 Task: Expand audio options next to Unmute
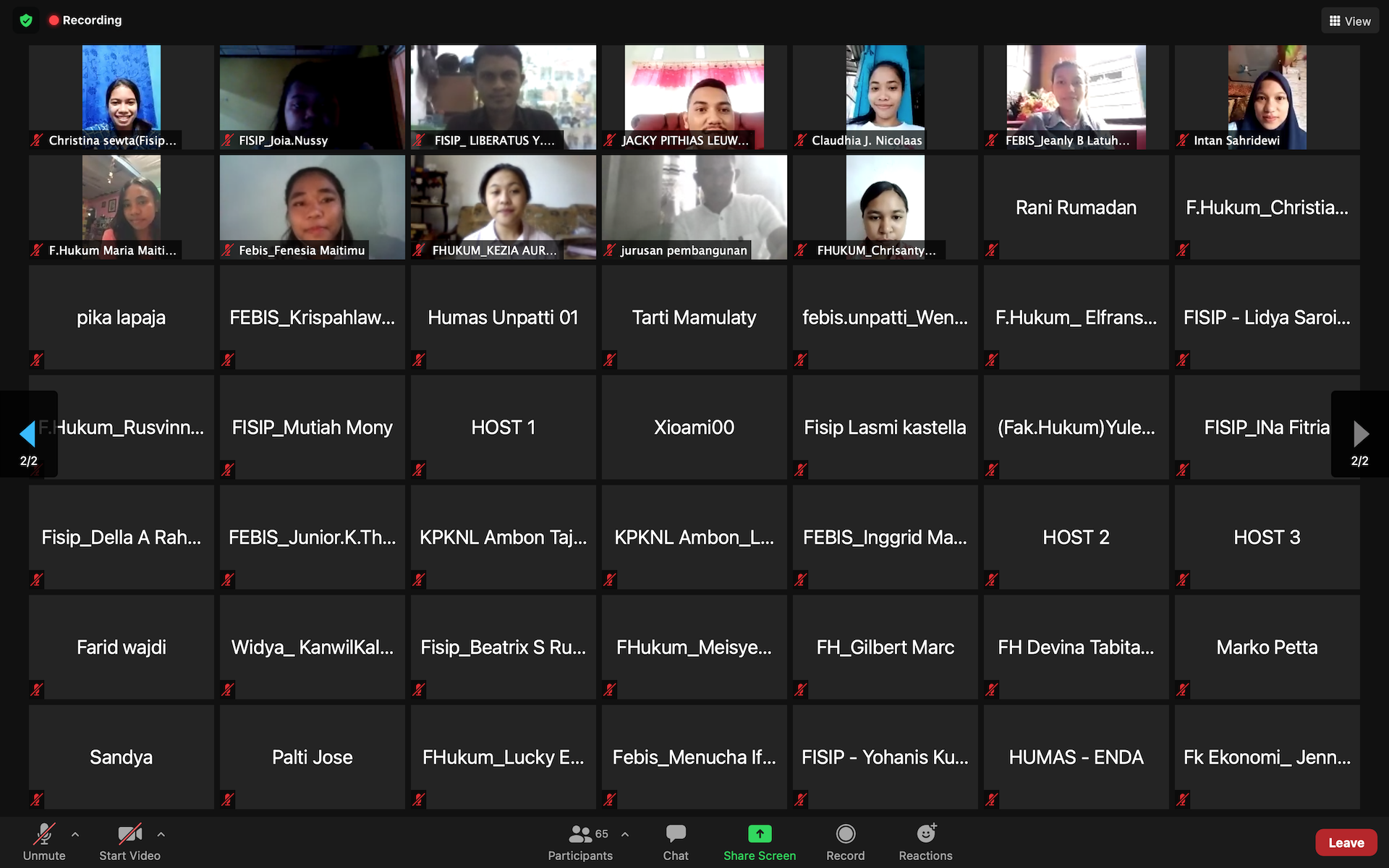pyautogui.click(x=75, y=834)
